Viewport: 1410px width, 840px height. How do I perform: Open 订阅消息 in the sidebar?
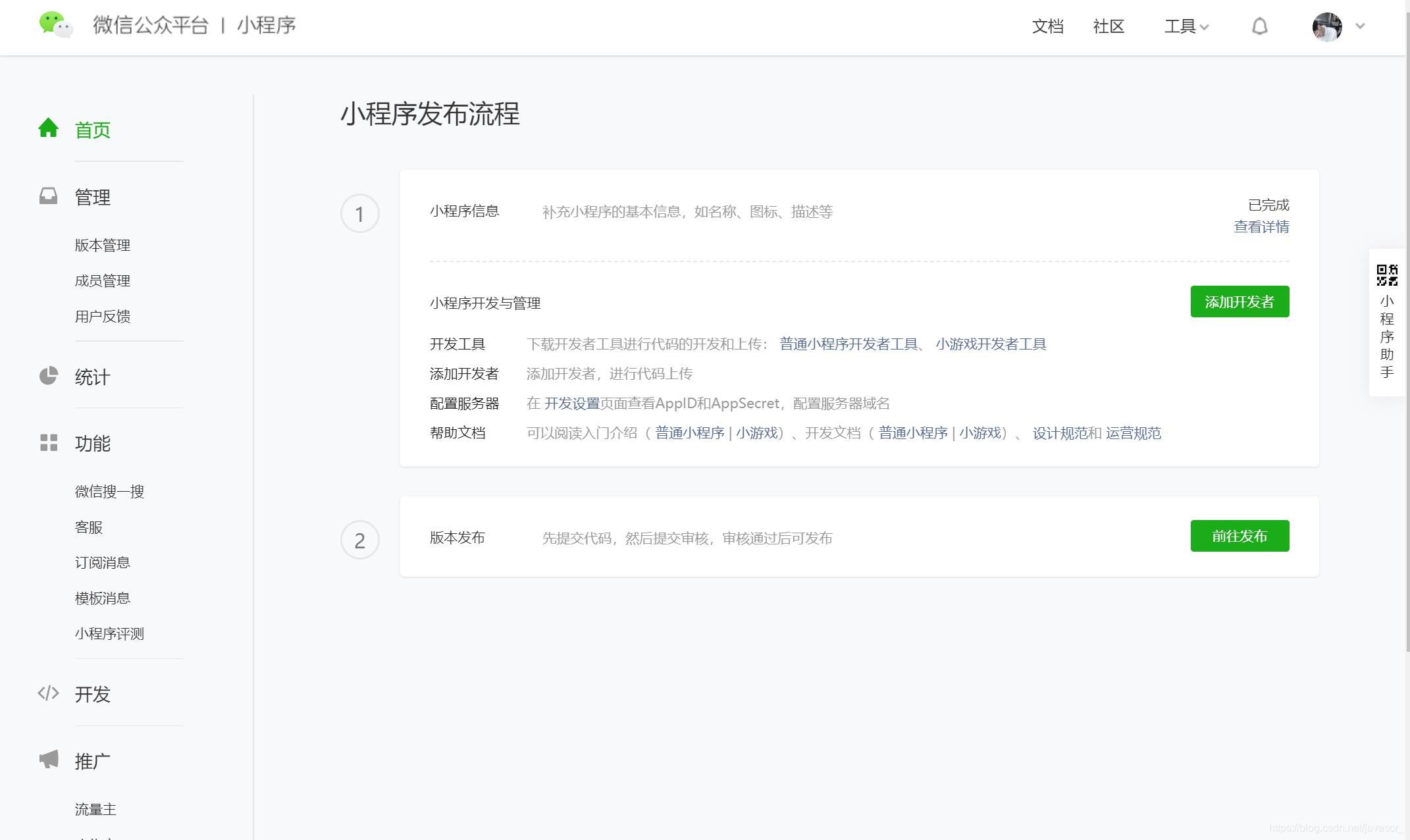103,562
